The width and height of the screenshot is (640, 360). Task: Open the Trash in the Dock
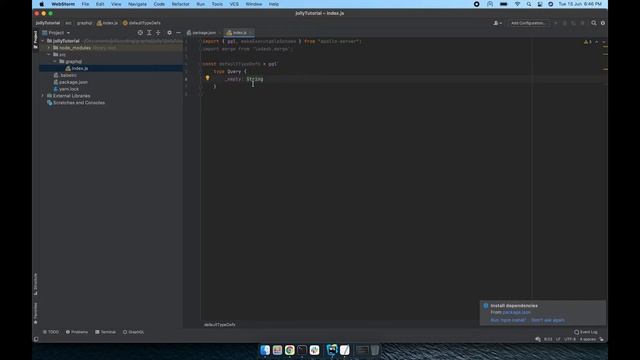coord(375,350)
